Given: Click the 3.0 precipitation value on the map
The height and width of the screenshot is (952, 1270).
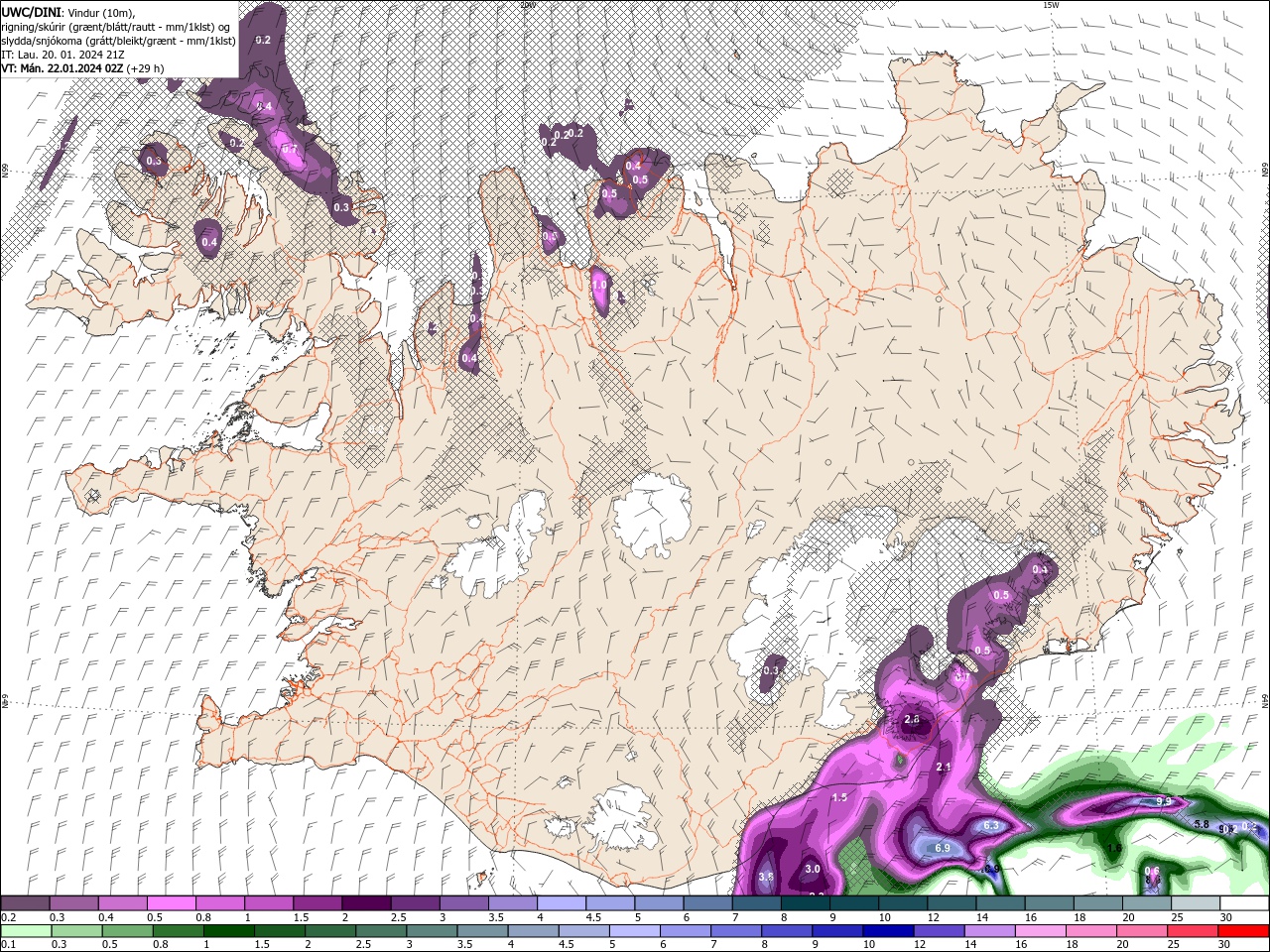Looking at the screenshot, I should tap(813, 869).
